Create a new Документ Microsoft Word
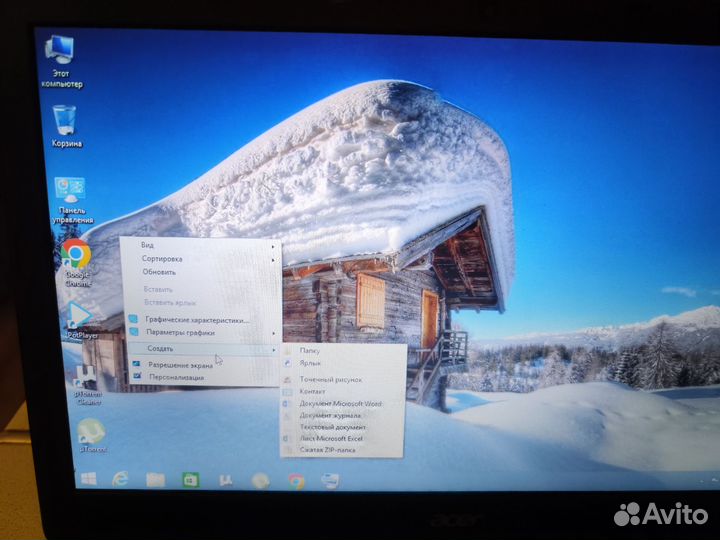720x540 pixels. pos(340,404)
